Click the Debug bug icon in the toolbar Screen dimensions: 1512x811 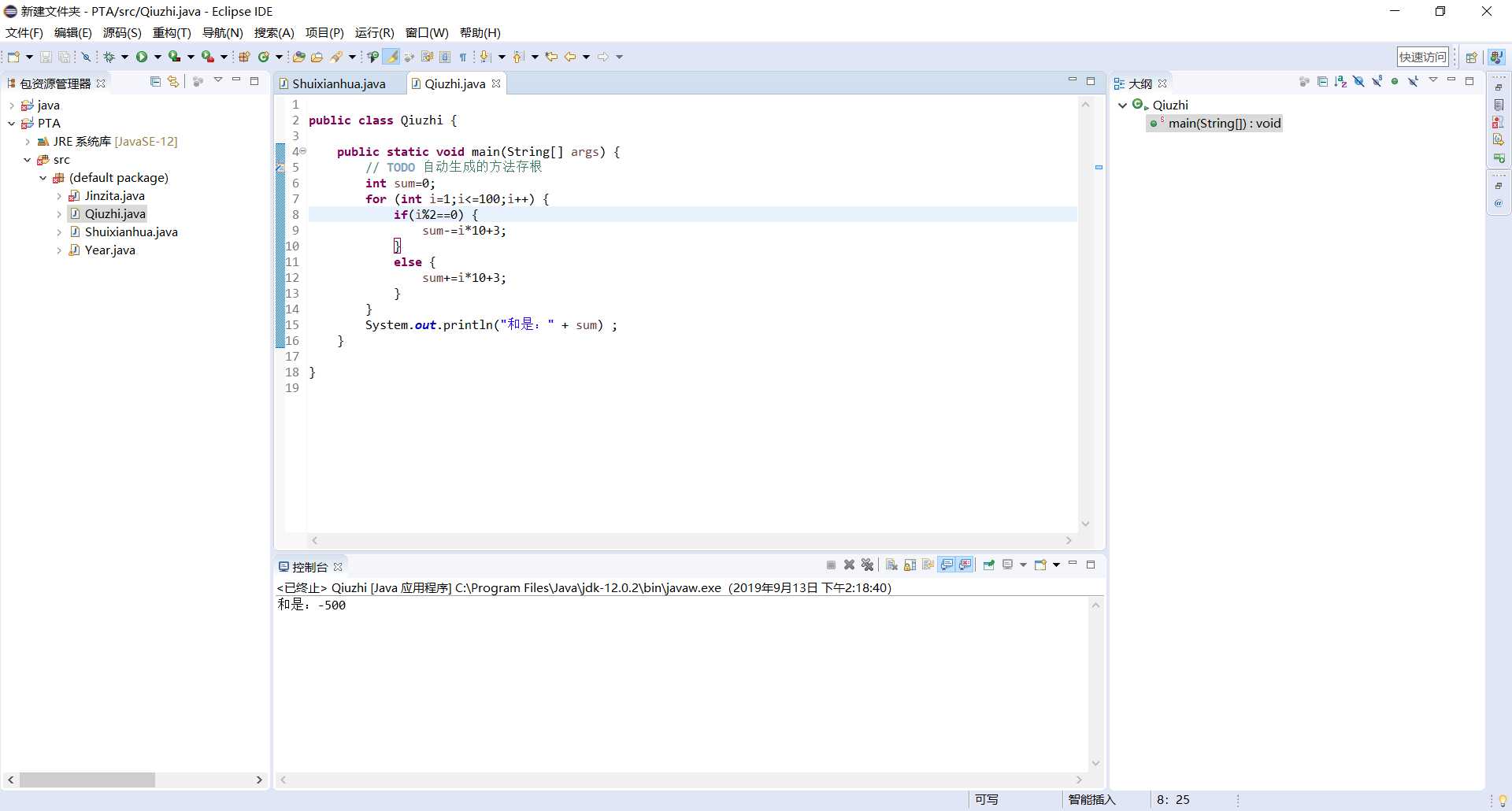109,57
